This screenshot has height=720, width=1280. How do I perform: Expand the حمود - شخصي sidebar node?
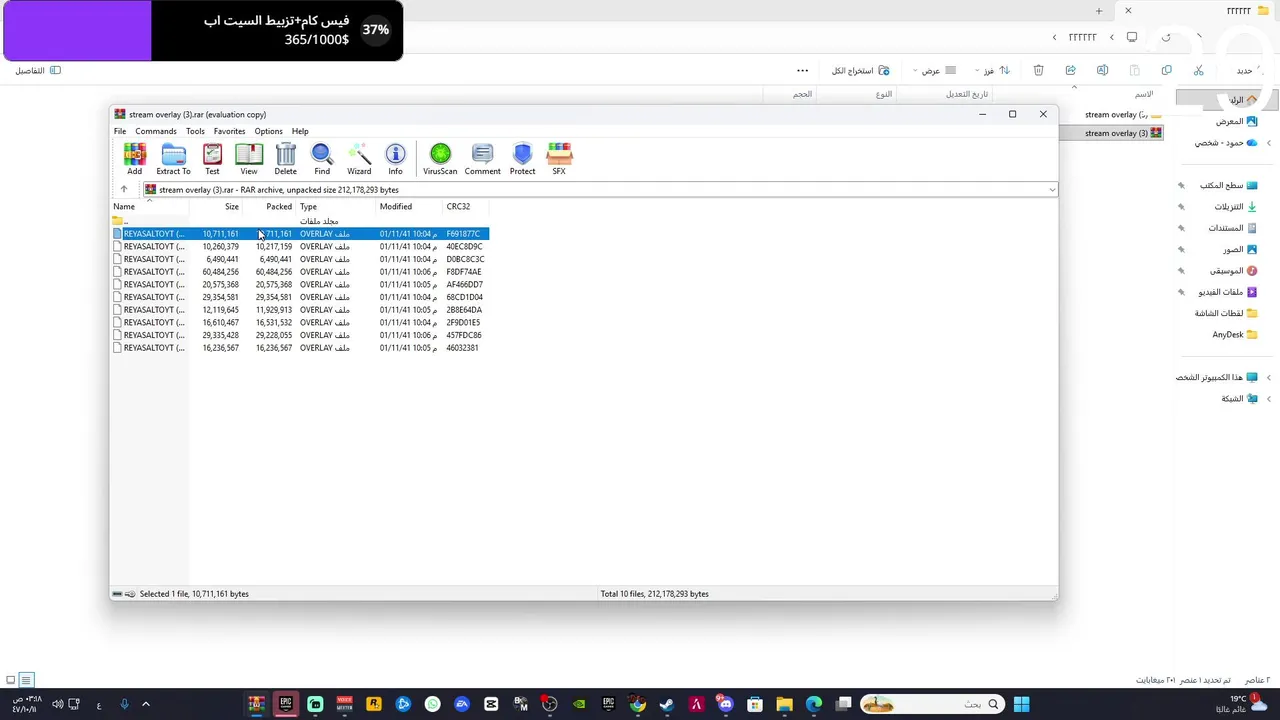1269,143
